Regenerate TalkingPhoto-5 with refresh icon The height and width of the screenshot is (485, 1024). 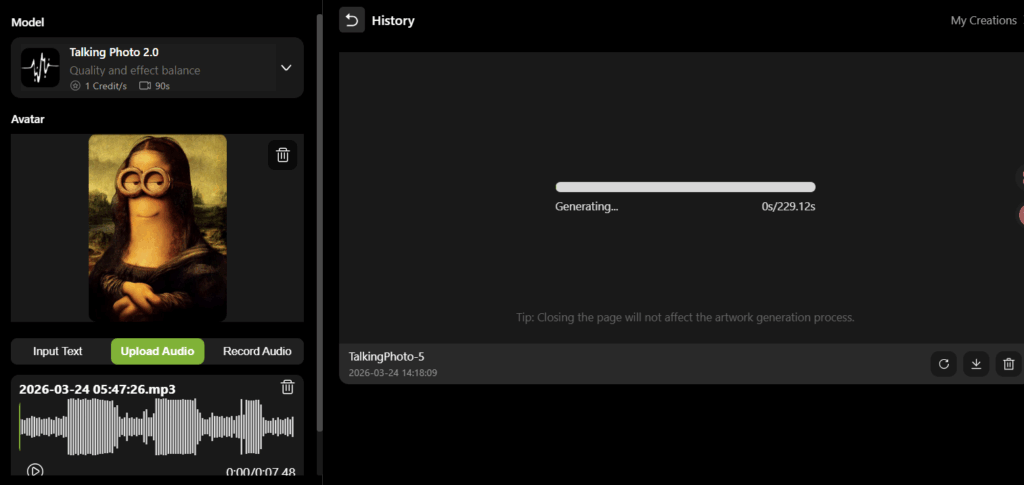pos(944,364)
